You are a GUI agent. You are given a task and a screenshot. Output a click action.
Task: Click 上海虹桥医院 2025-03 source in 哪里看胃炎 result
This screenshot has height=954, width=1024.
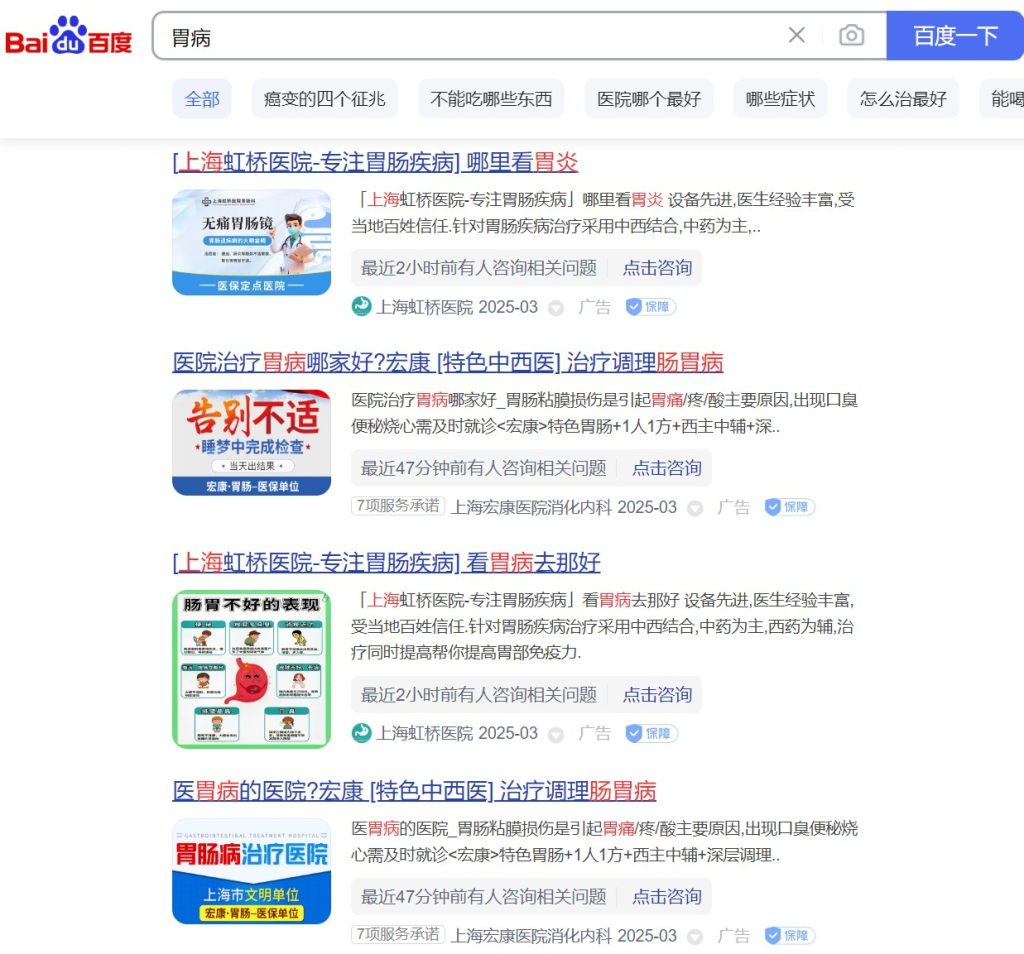click(457, 307)
